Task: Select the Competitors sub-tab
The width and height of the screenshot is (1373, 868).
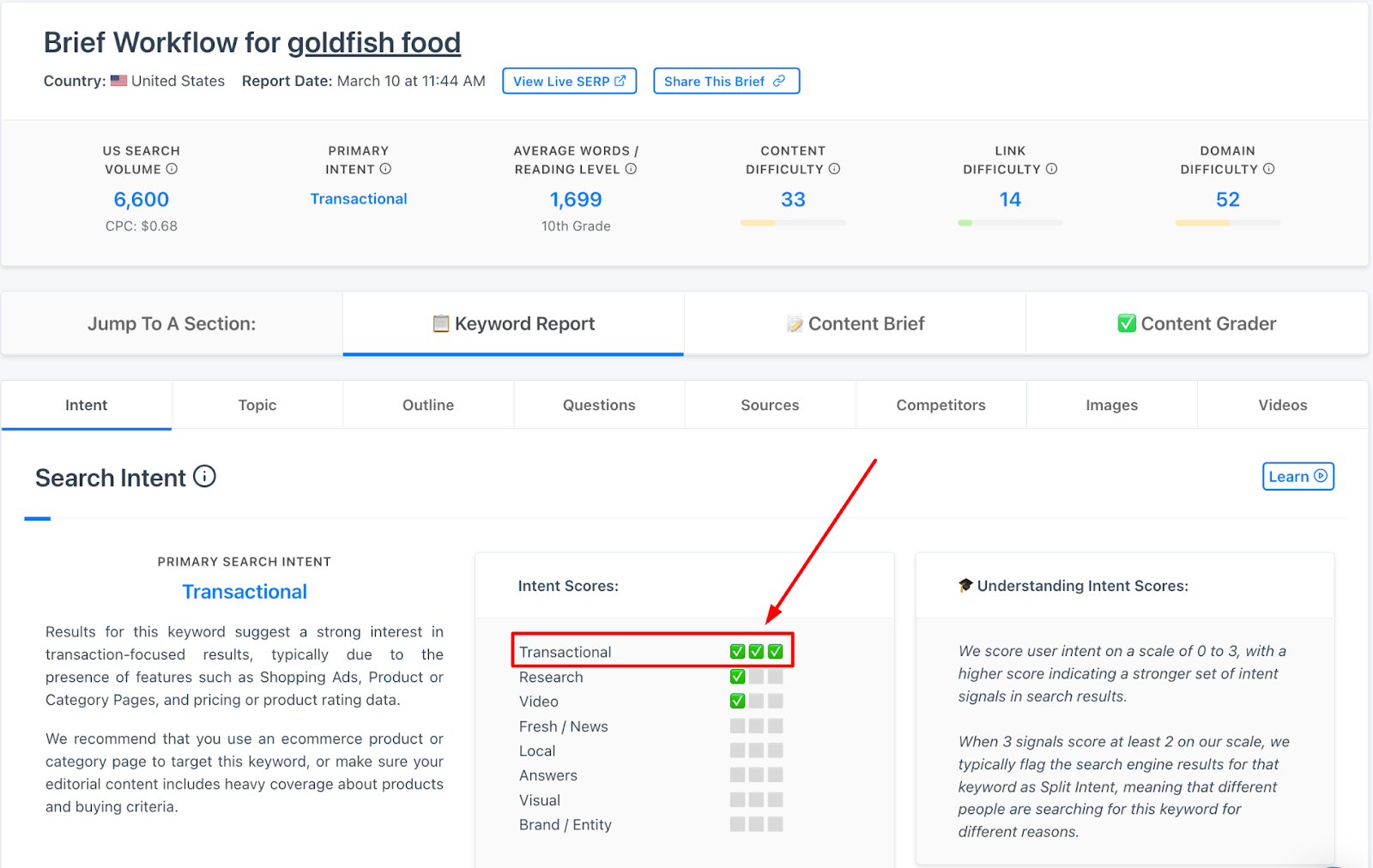Action: 941,405
